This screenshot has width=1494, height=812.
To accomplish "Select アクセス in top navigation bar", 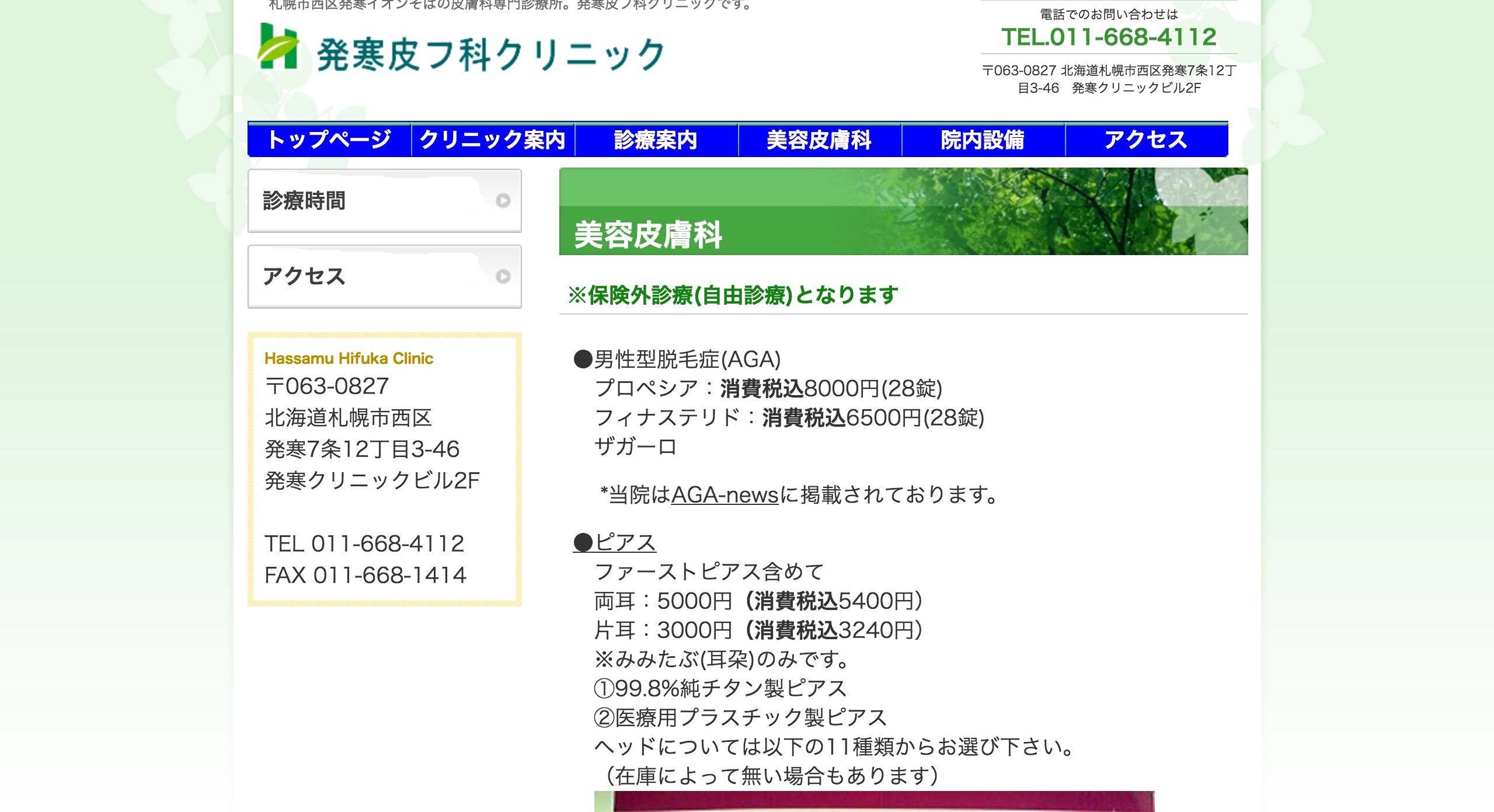I will (1145, 140).
